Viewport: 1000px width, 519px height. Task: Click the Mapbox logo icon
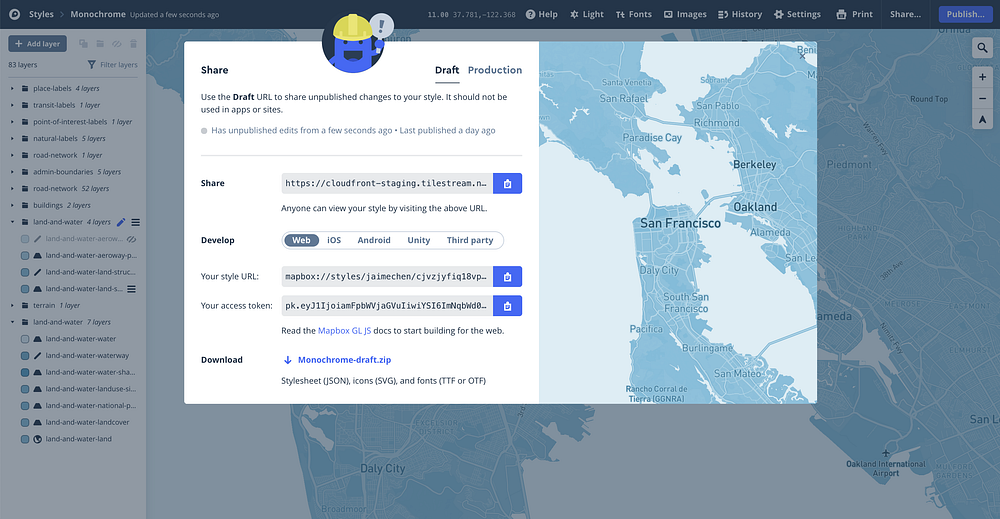tap(15, 14)
